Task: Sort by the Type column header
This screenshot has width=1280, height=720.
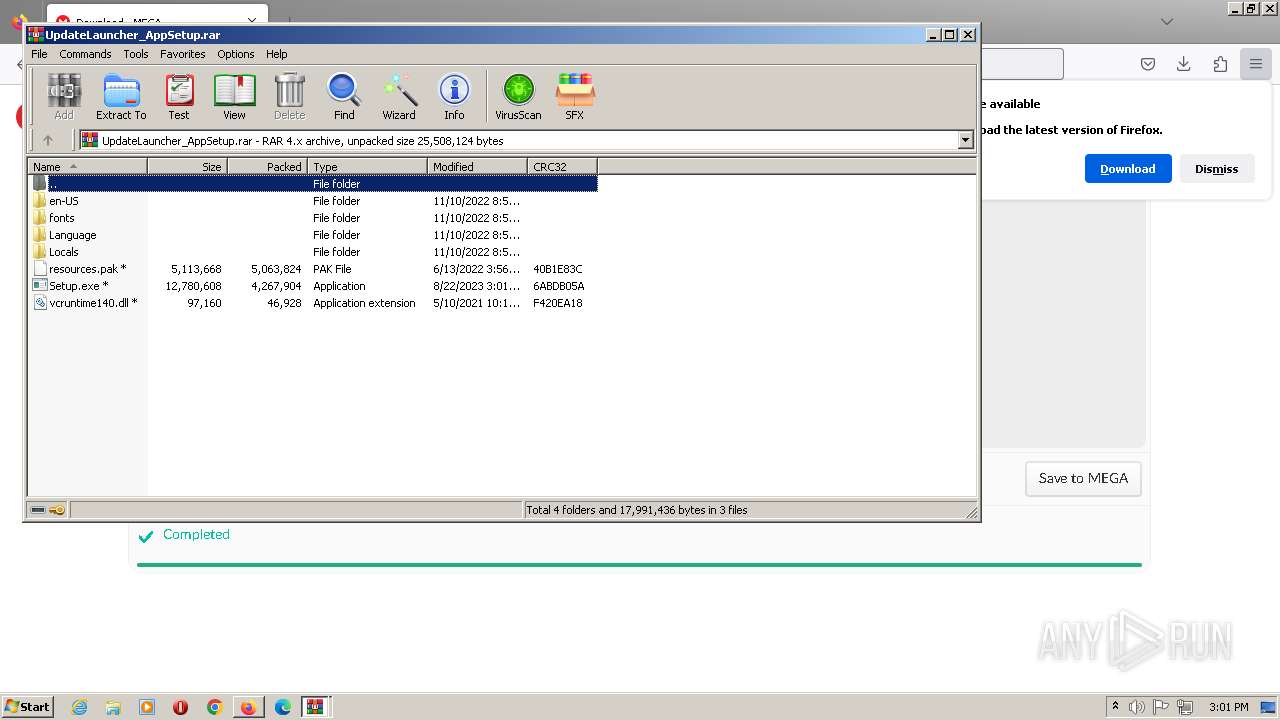Action: click(x=367, y=167)
